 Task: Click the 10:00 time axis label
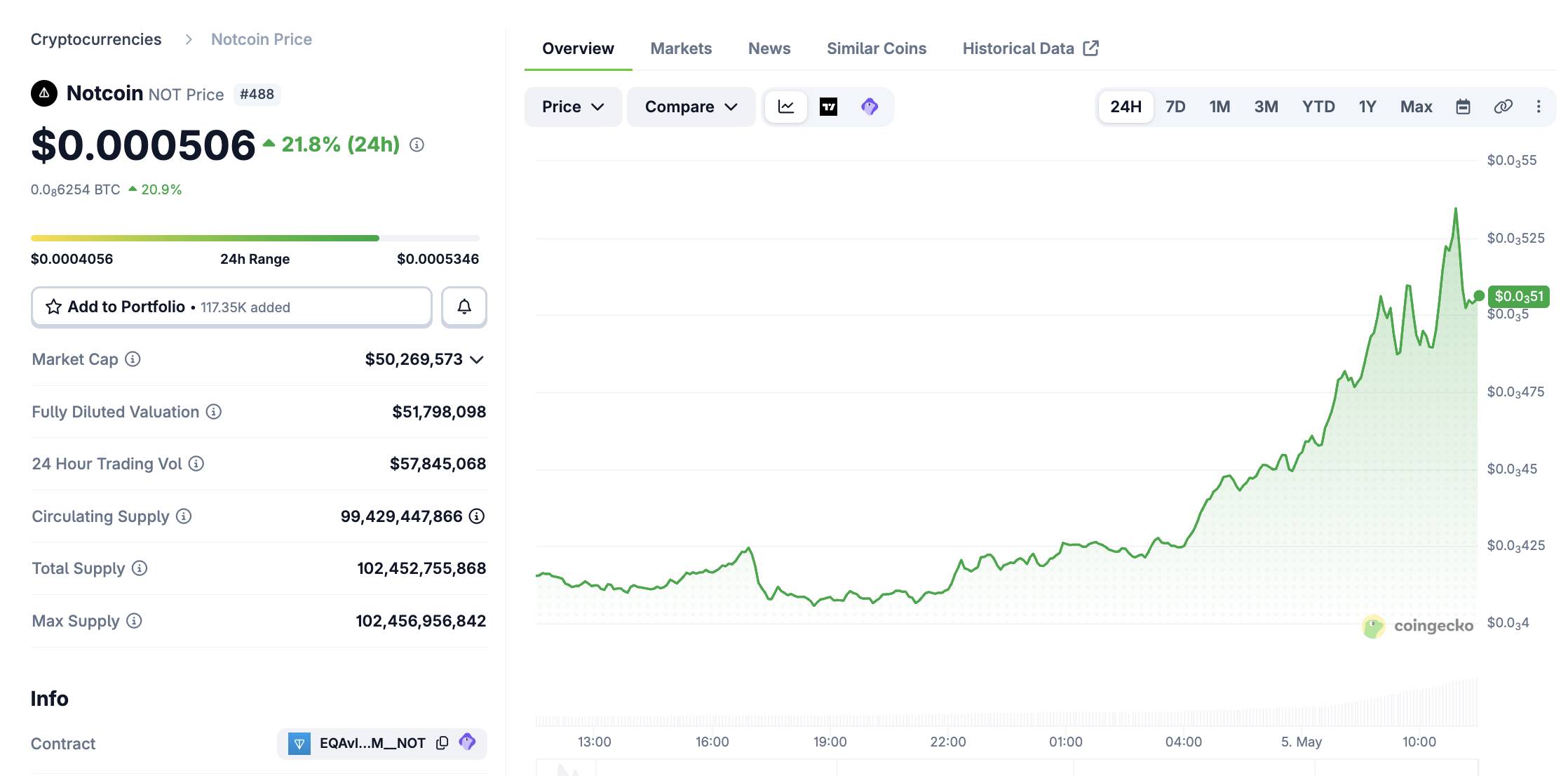pyautogui.click(x=1419, y=742)
